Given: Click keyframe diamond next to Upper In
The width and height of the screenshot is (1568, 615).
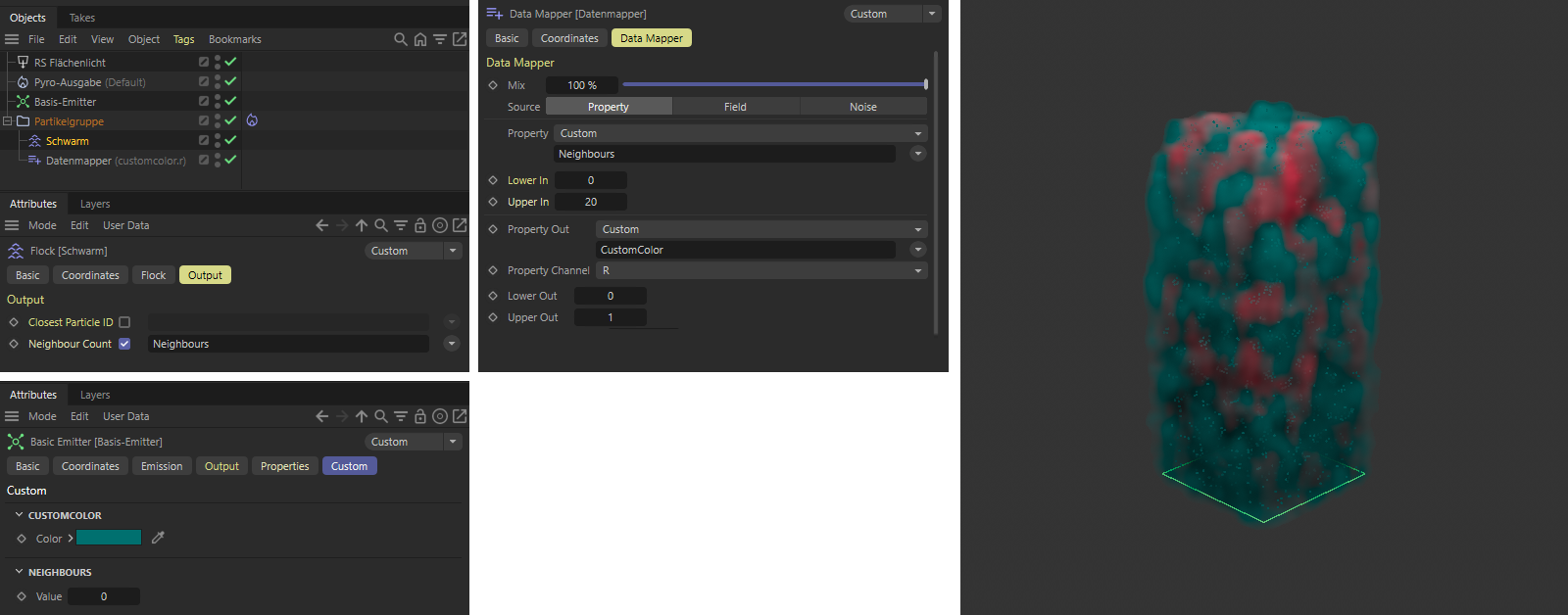Looking at the screenshot, I should coord(493,202).
